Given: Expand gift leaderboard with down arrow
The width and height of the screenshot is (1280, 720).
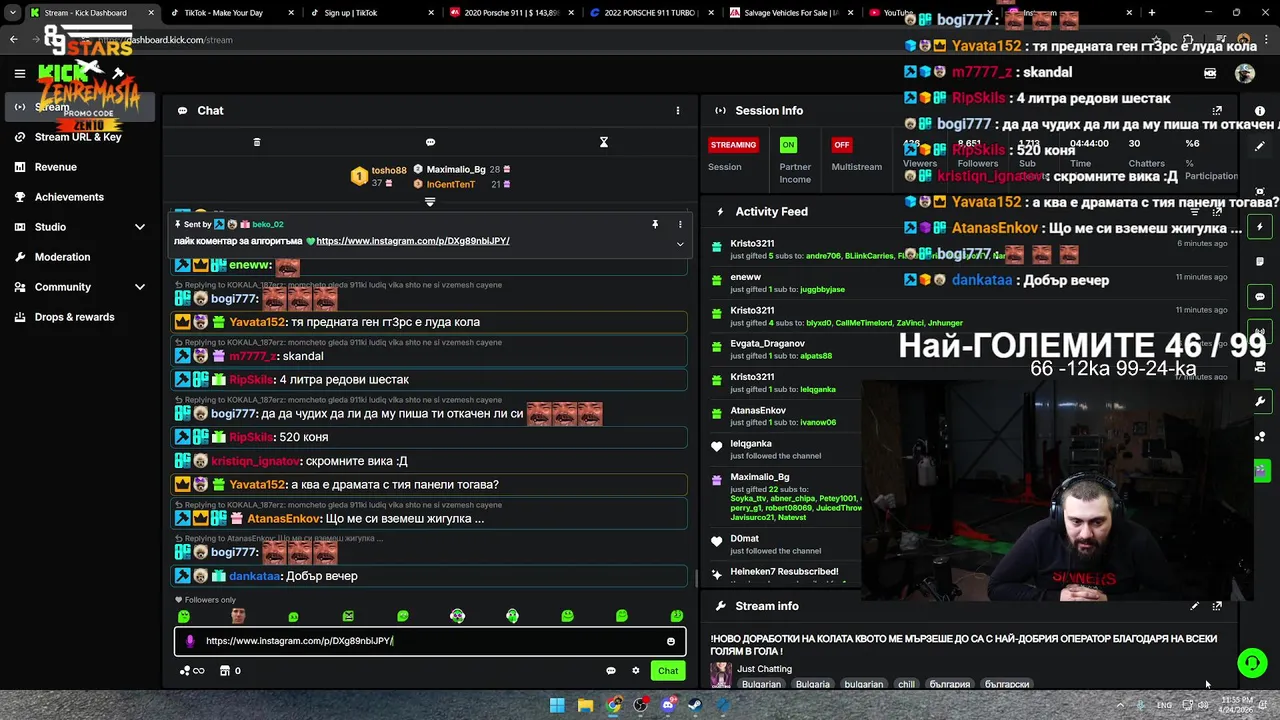Looking at the screenshot, I should click(430, 201).
